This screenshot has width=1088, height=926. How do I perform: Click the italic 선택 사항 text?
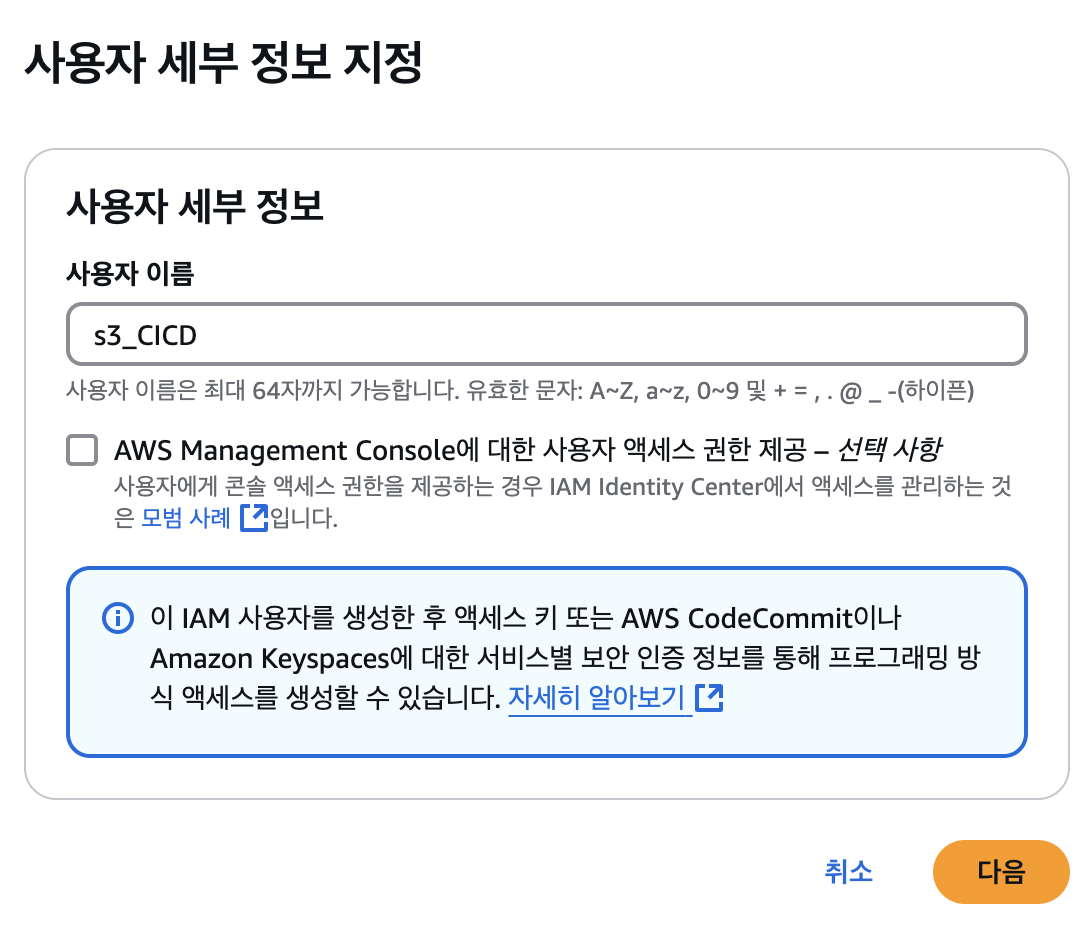890,449
